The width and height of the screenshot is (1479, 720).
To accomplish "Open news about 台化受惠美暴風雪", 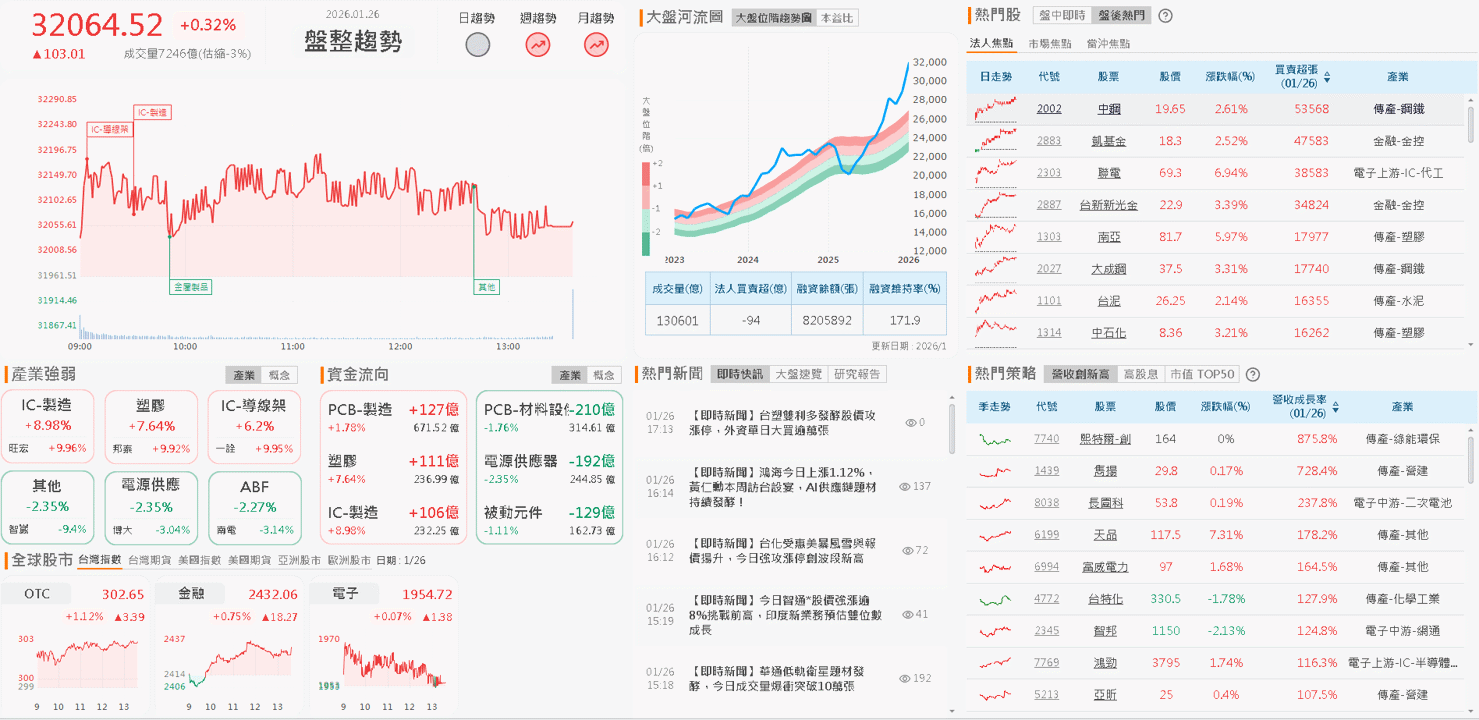I will coord(784,551).
